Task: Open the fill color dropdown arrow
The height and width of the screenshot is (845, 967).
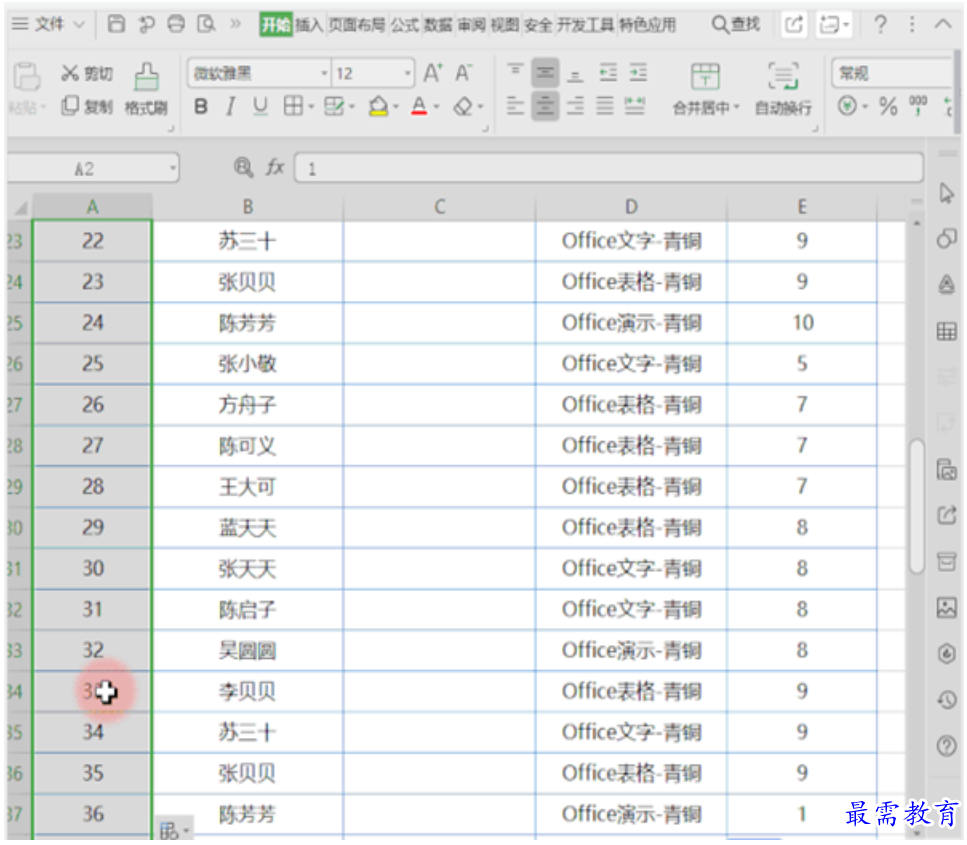Action: tap(395, 107)
